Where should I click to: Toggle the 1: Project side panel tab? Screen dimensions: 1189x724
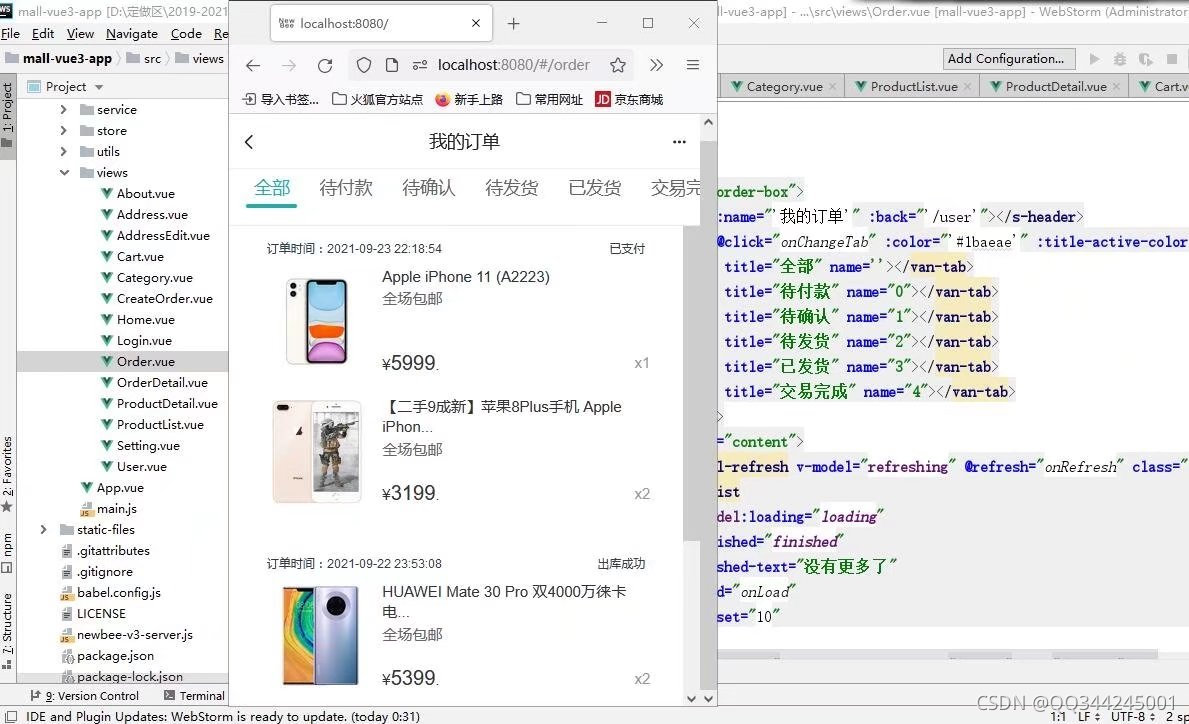coord(8,114)
